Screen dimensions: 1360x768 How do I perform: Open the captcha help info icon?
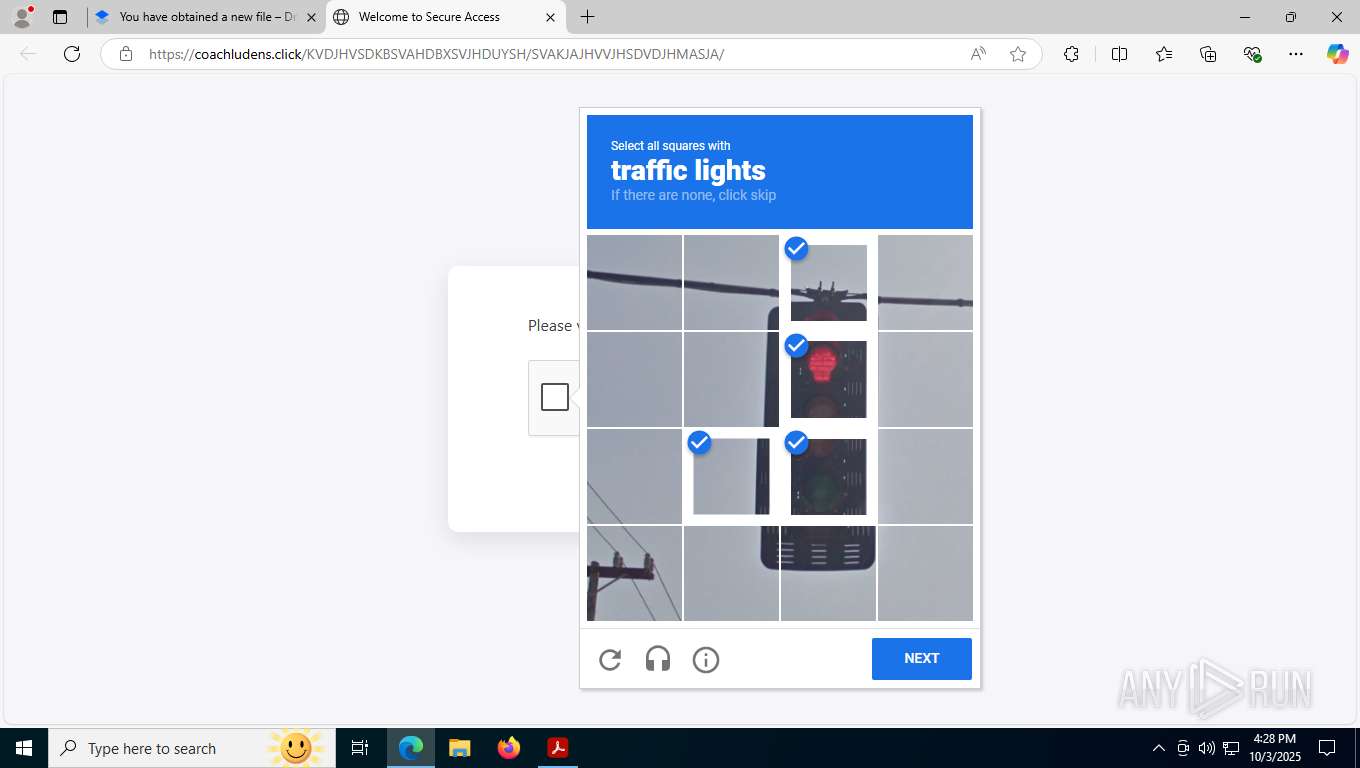click(706, 660)
